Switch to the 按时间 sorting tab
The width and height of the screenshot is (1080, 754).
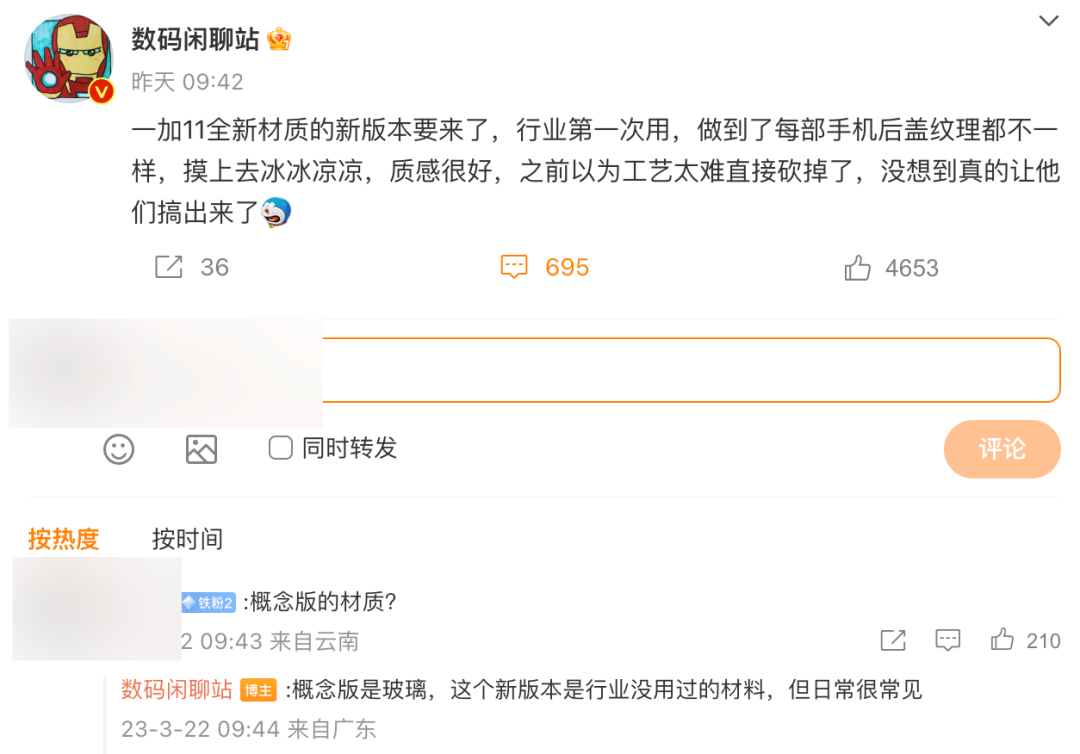[187, 539]
